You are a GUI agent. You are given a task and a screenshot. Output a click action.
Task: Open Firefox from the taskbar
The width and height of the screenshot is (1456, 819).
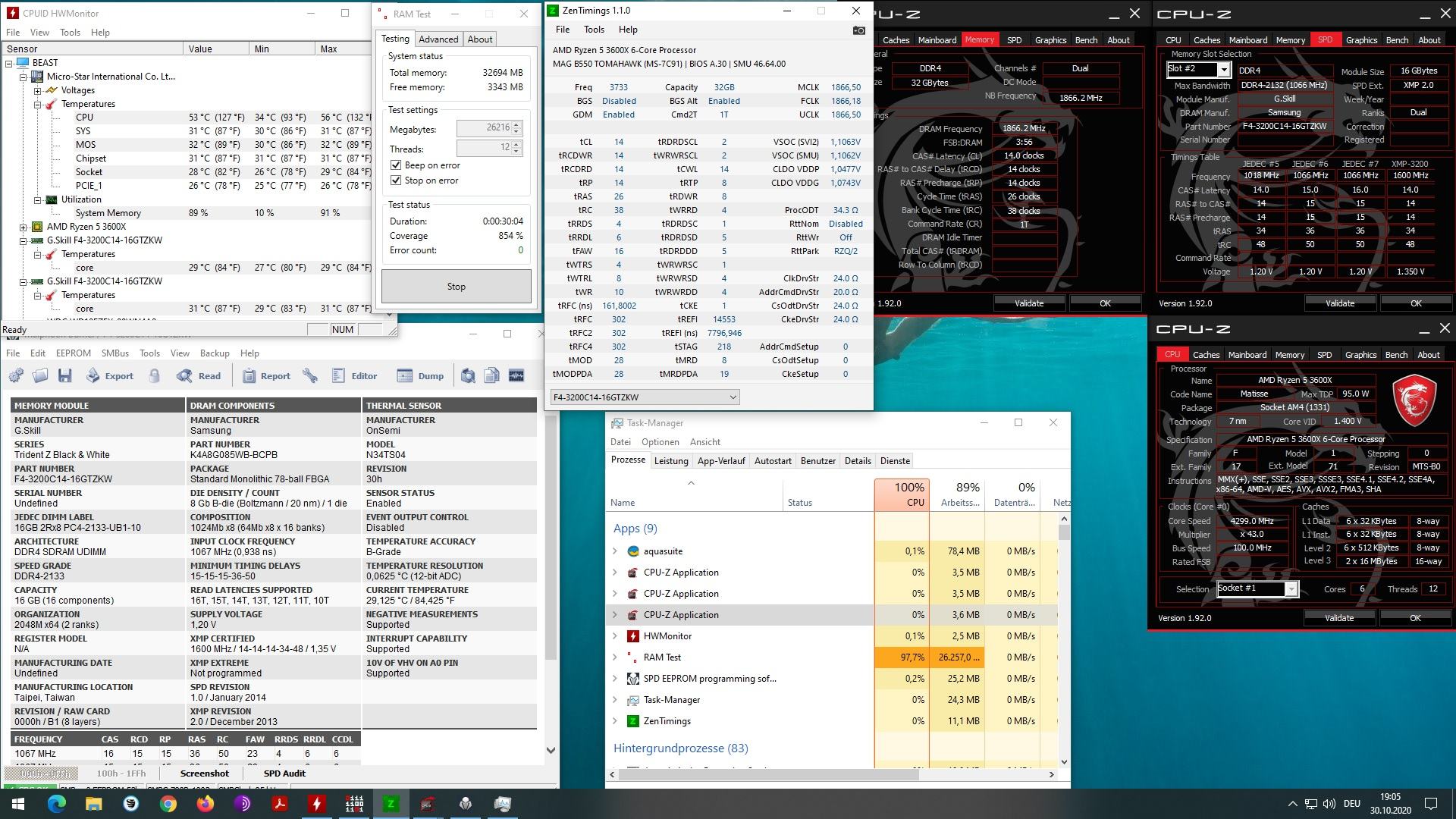click(x=205, y=804)
